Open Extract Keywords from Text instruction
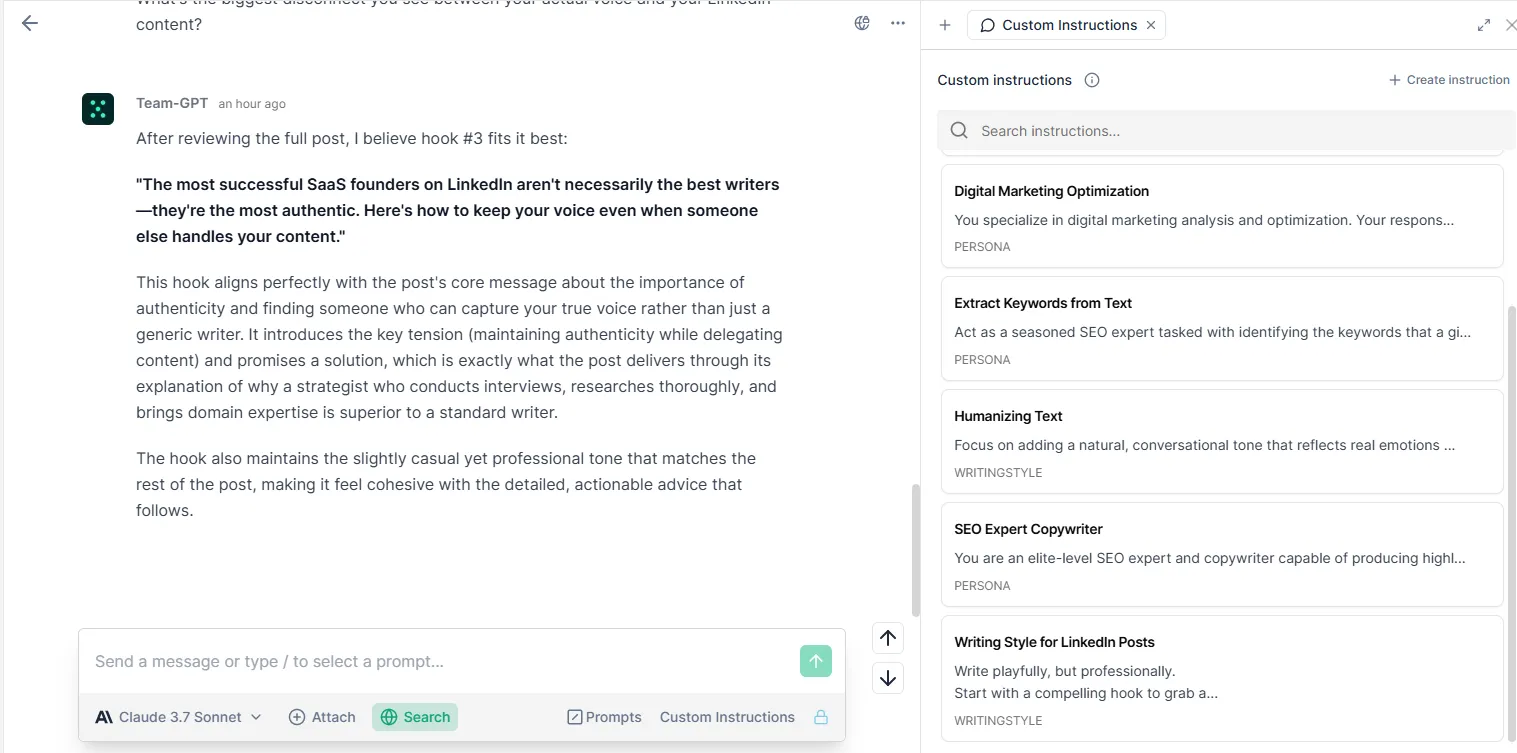The image size is (1517, 753). tap(1222, 329)
